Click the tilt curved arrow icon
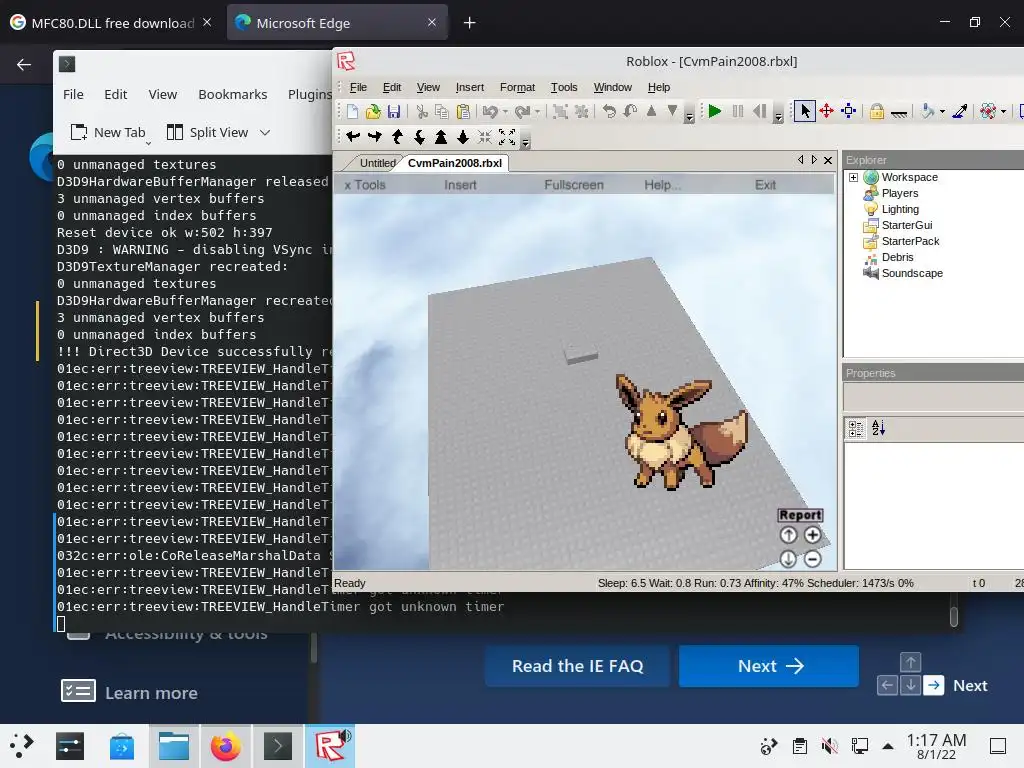1024x768 pixels. pos(630,111)
